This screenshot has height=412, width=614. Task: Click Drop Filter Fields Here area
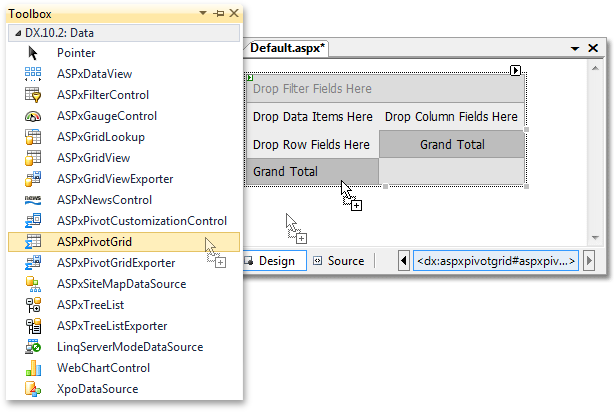pos(385,89)
